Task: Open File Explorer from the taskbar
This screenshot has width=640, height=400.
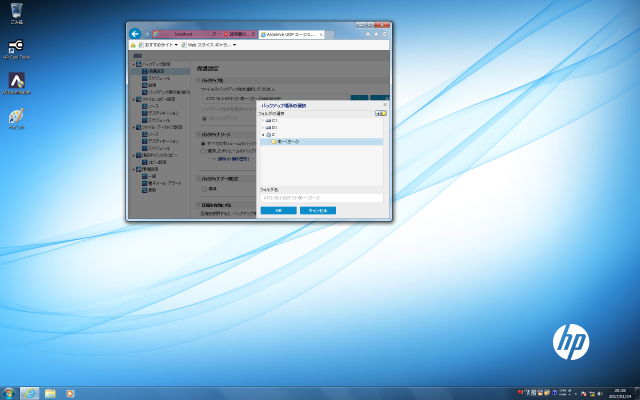Action: (x=50, y=392)
